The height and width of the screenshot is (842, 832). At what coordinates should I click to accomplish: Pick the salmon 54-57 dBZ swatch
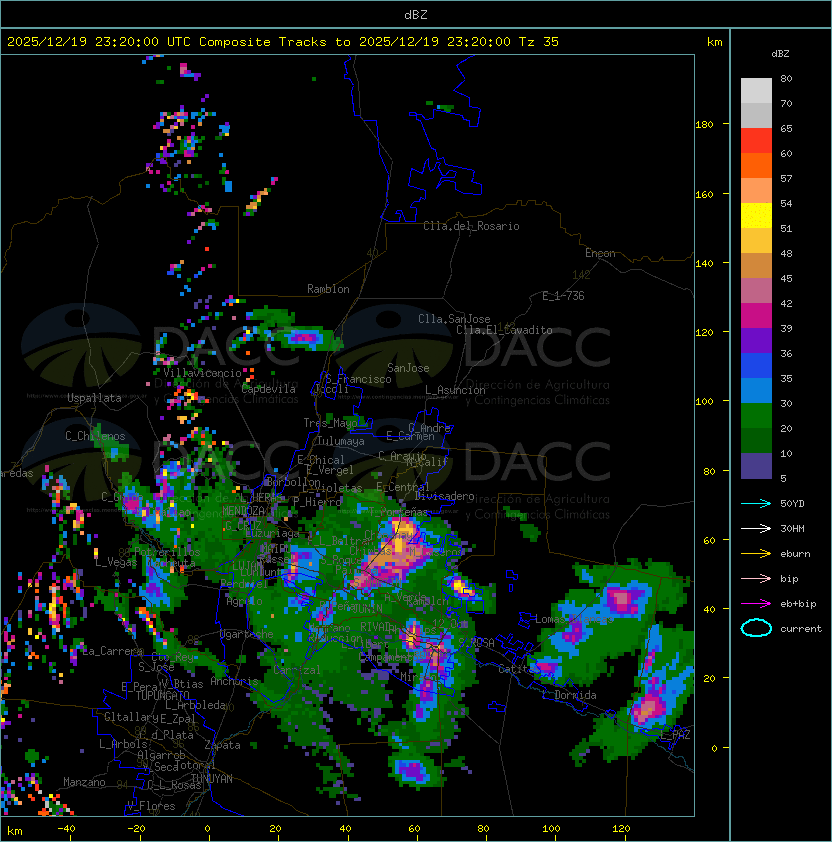[756, 191]
